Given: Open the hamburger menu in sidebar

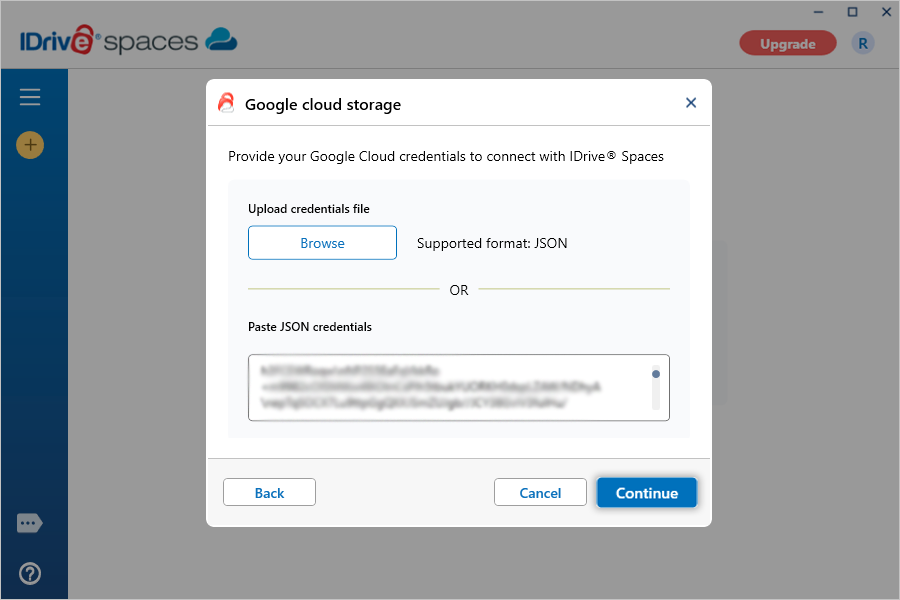Looking at the screenshot, I should point(30,97).
